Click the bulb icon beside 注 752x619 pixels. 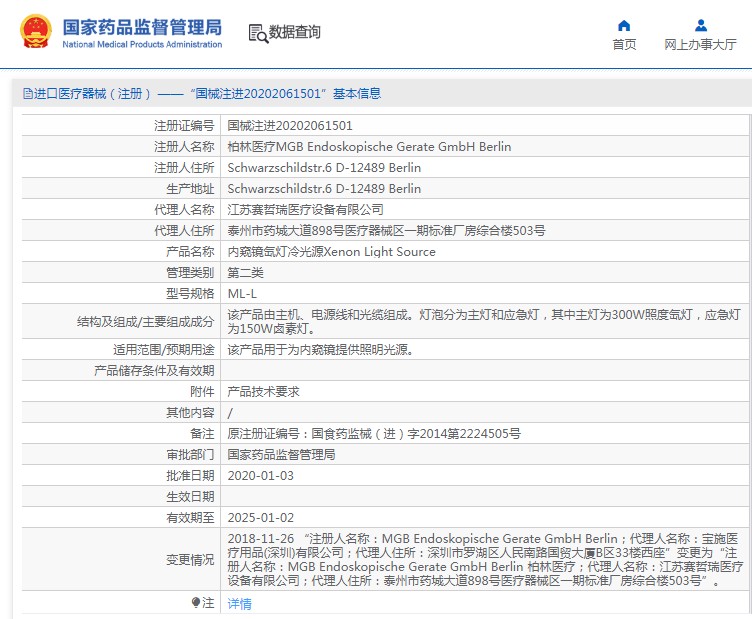(x=196, y=602)
